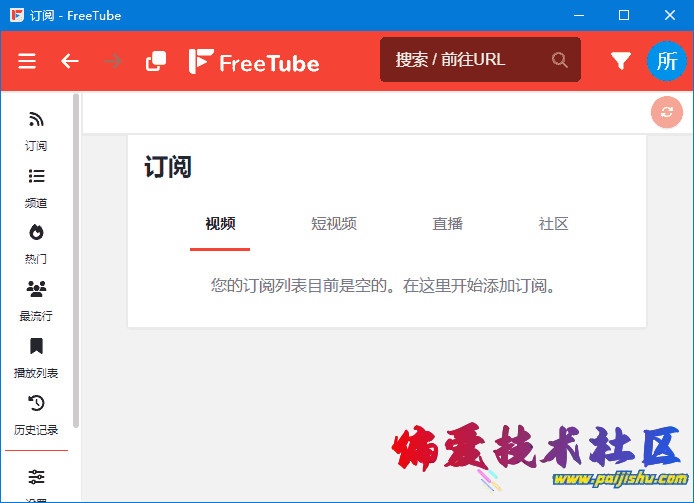Click the search magnifier icon
The width and height of the screenshot is (694, 503).
point(559,60)
